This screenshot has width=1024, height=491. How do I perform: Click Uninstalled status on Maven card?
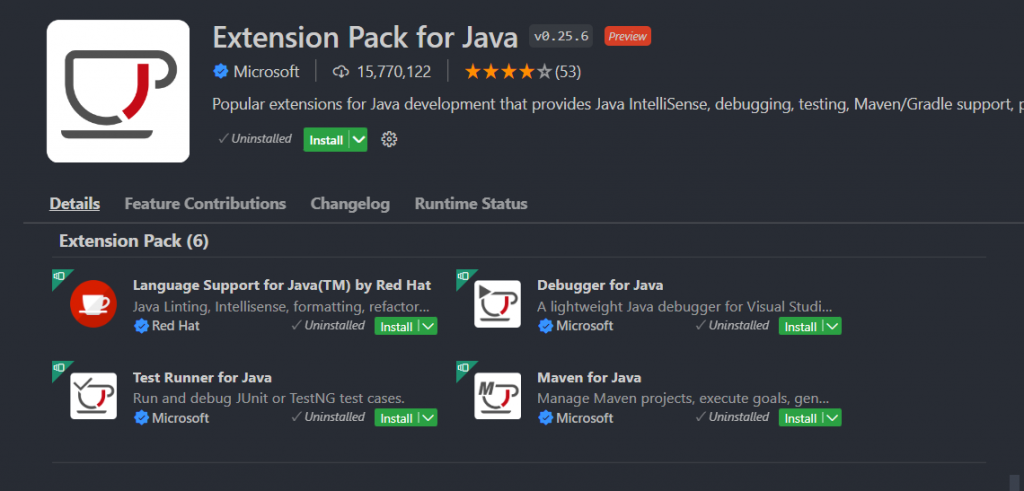pyautogui.click(x=733, y=417)
